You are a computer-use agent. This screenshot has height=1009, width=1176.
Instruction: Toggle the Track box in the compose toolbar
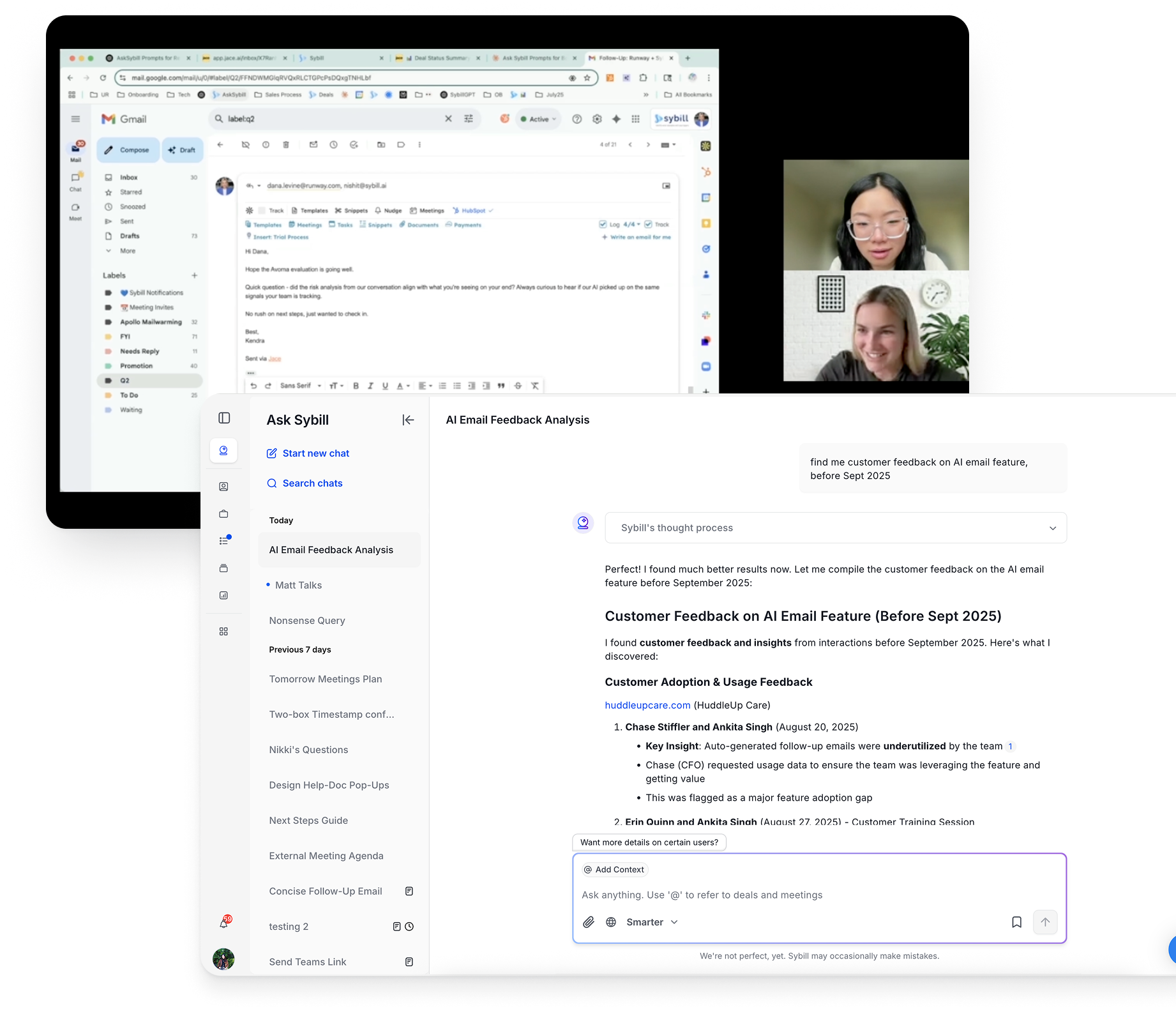(x=262, y=210)
